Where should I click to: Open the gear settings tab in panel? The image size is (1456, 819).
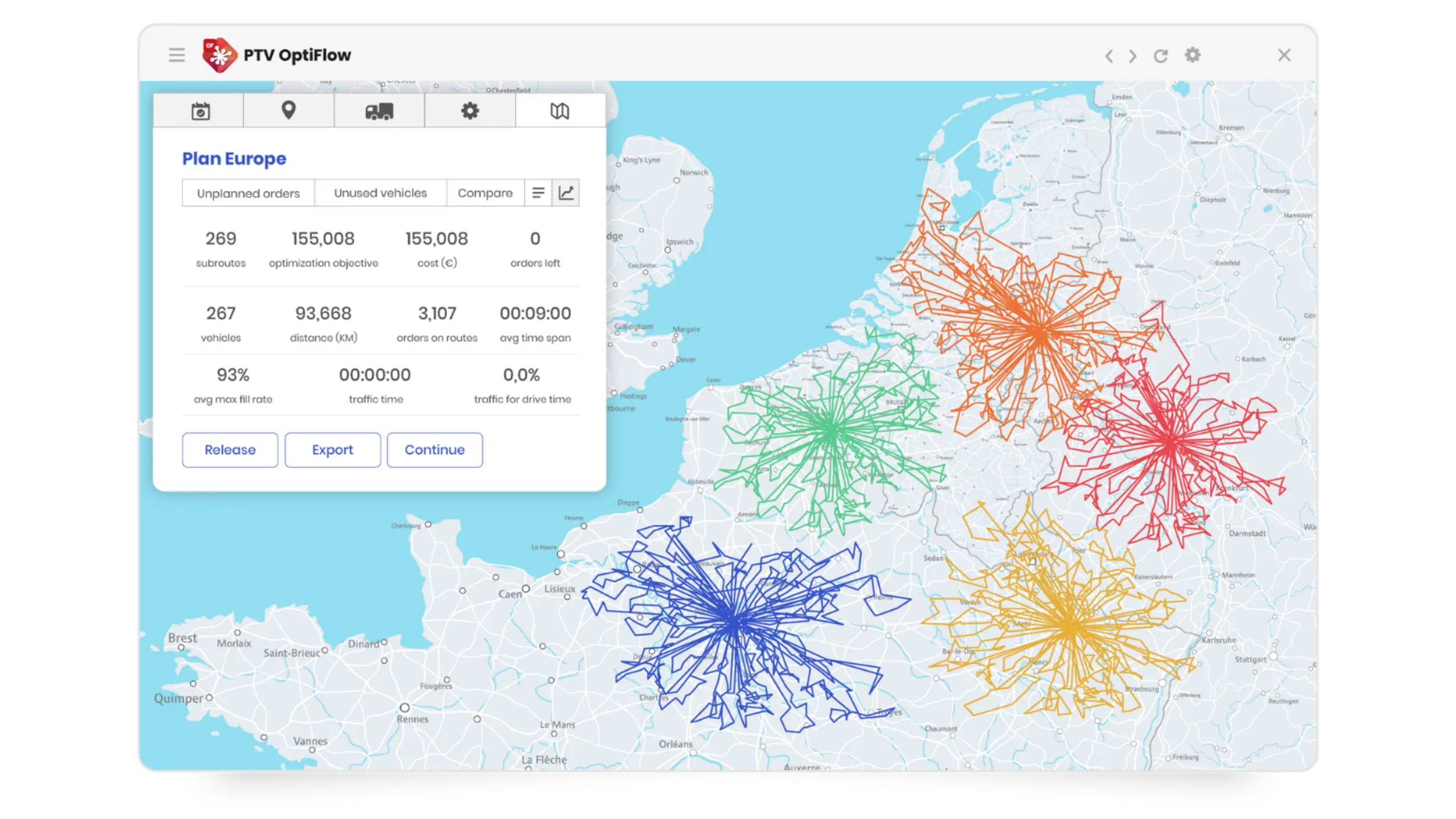pos(470,111)
